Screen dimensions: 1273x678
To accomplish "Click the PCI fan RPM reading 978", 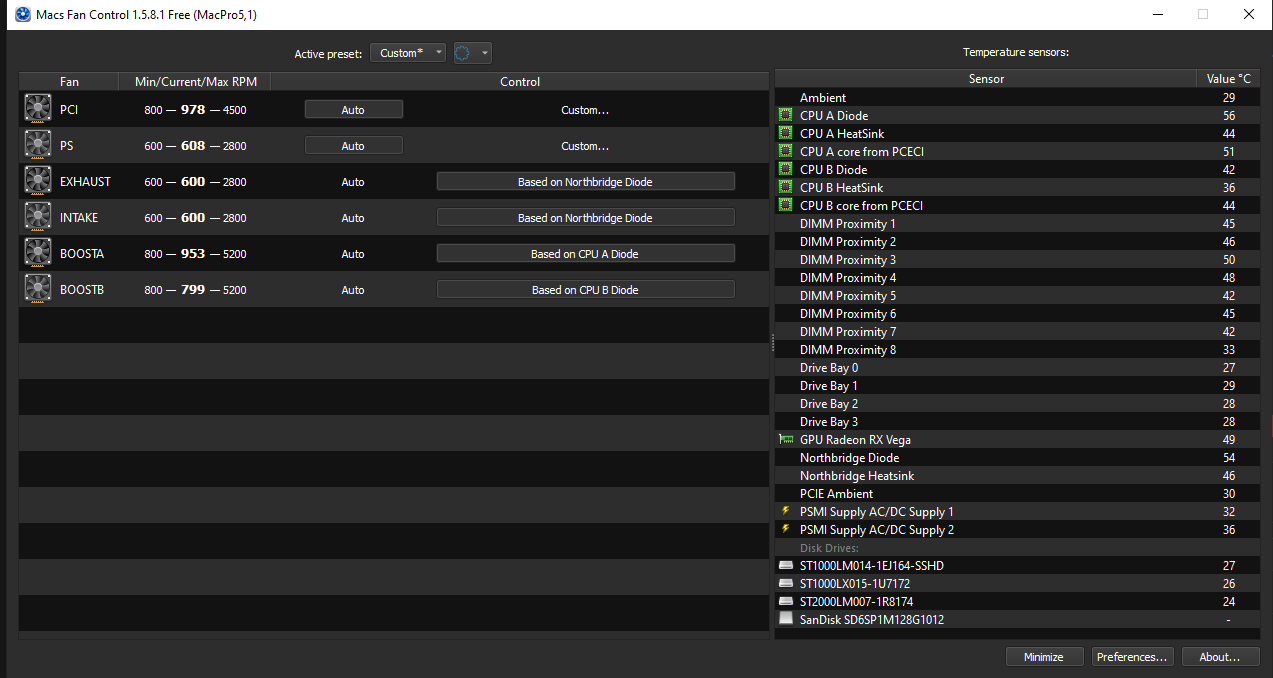I will [193, 110].
